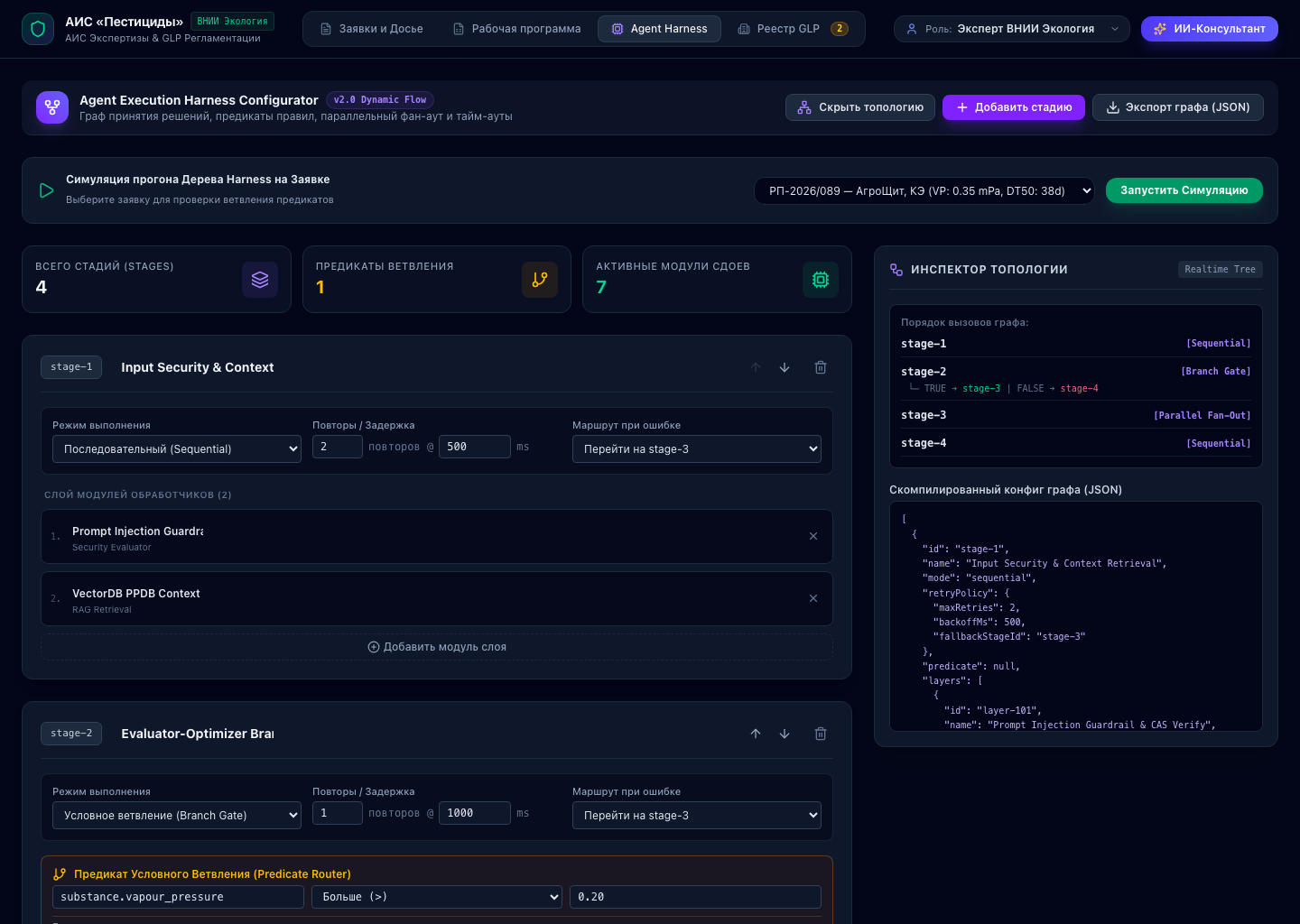This screenshot has width=1300, height=924.
Task: Click Добавить модуль слоя in stage-1
Action: click(x=437, y=647)
